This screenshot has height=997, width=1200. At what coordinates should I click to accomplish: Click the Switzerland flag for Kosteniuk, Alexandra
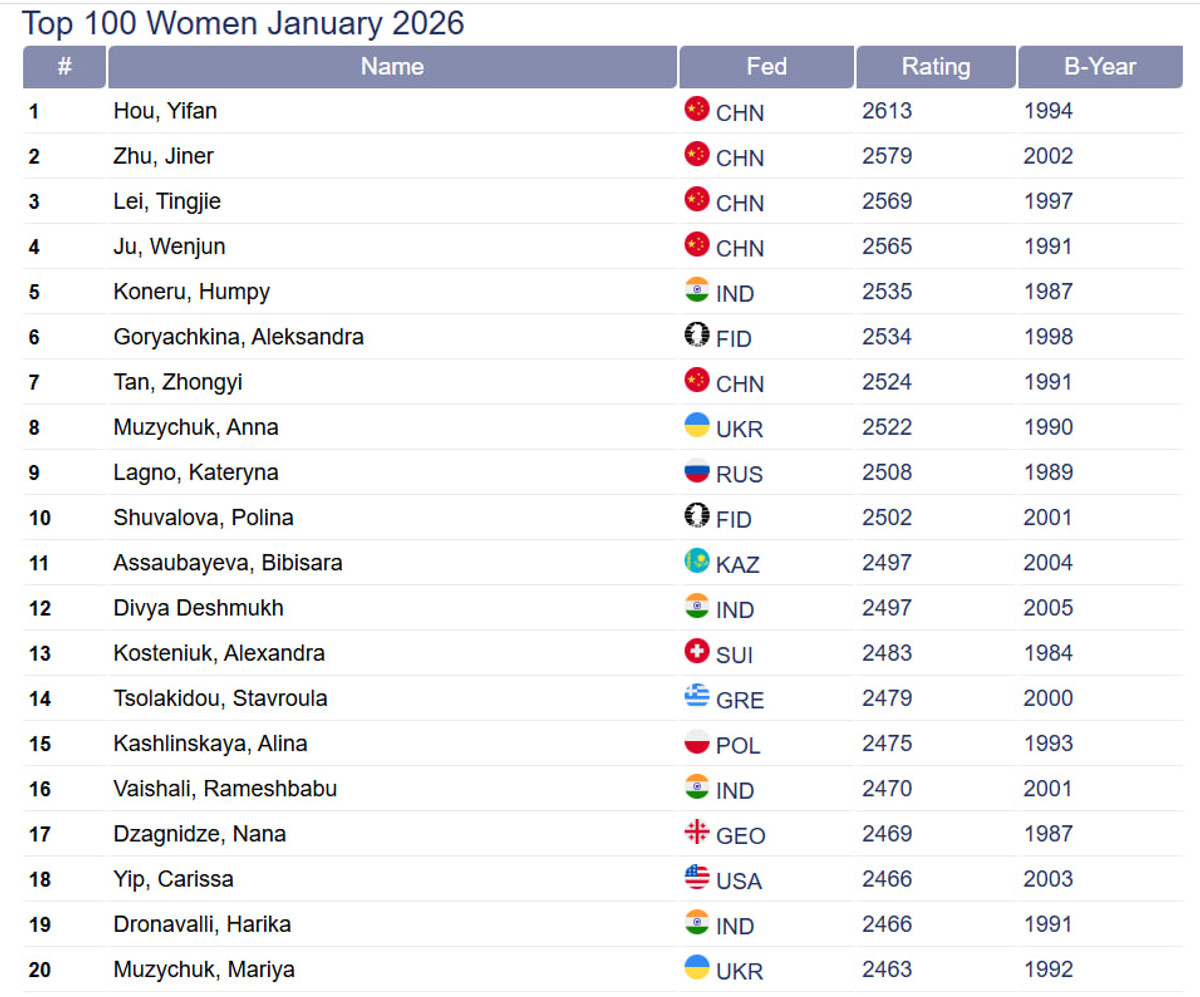697,652
